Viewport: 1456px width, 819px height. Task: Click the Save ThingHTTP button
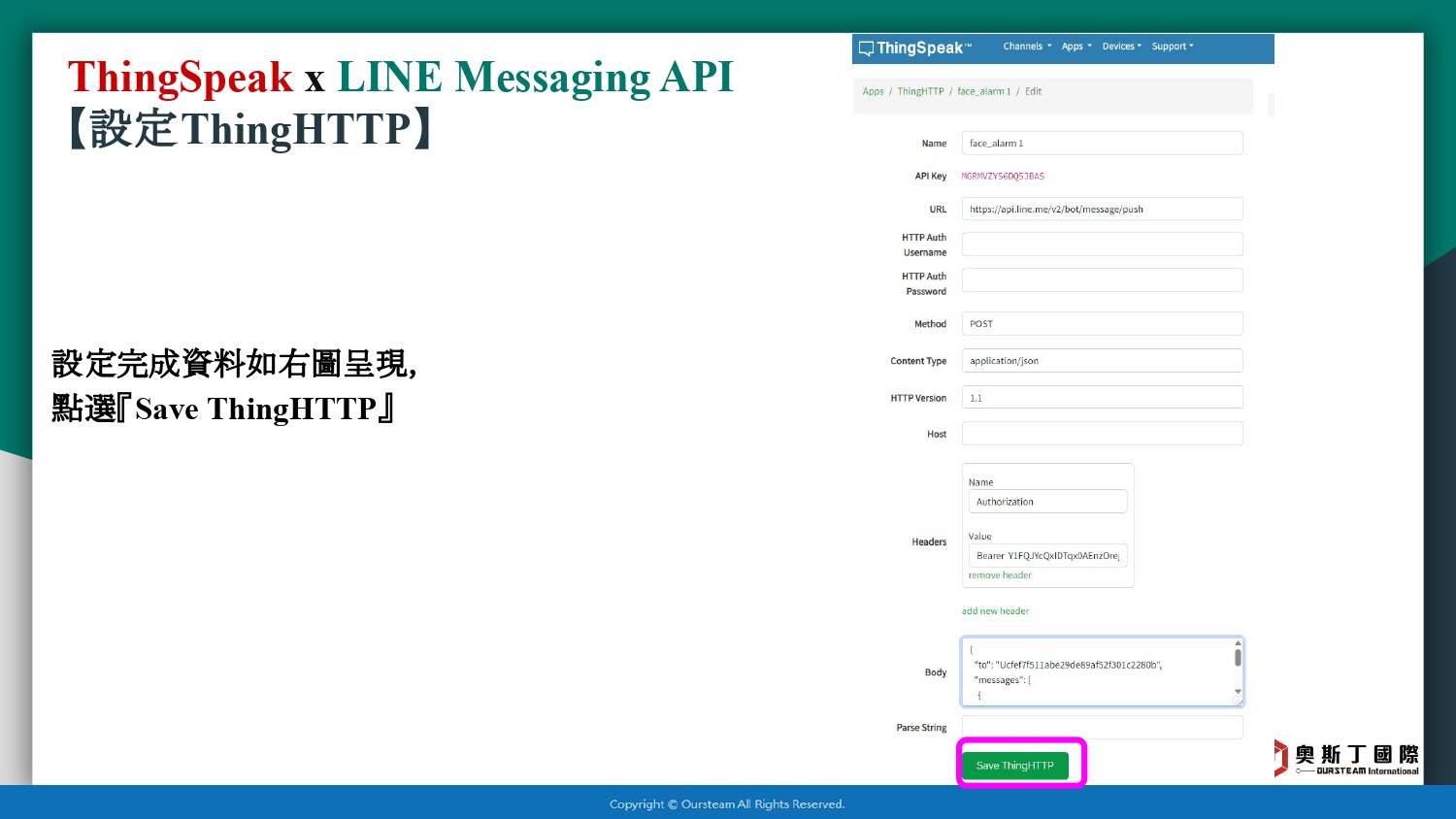1015,766
